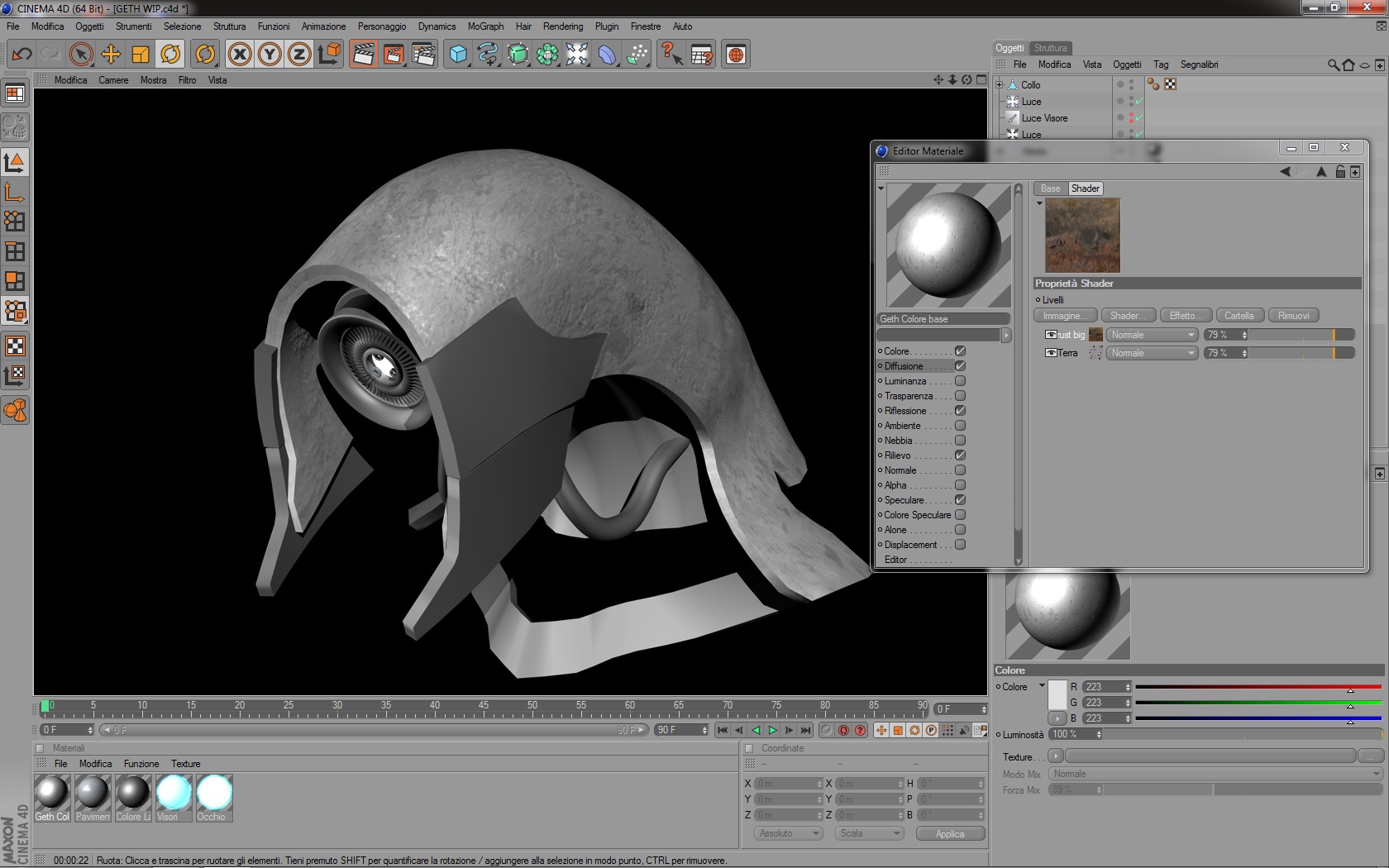The image size is (1389, 868).
Task: Open the MoGraph menu
Action: click(485, 26)
